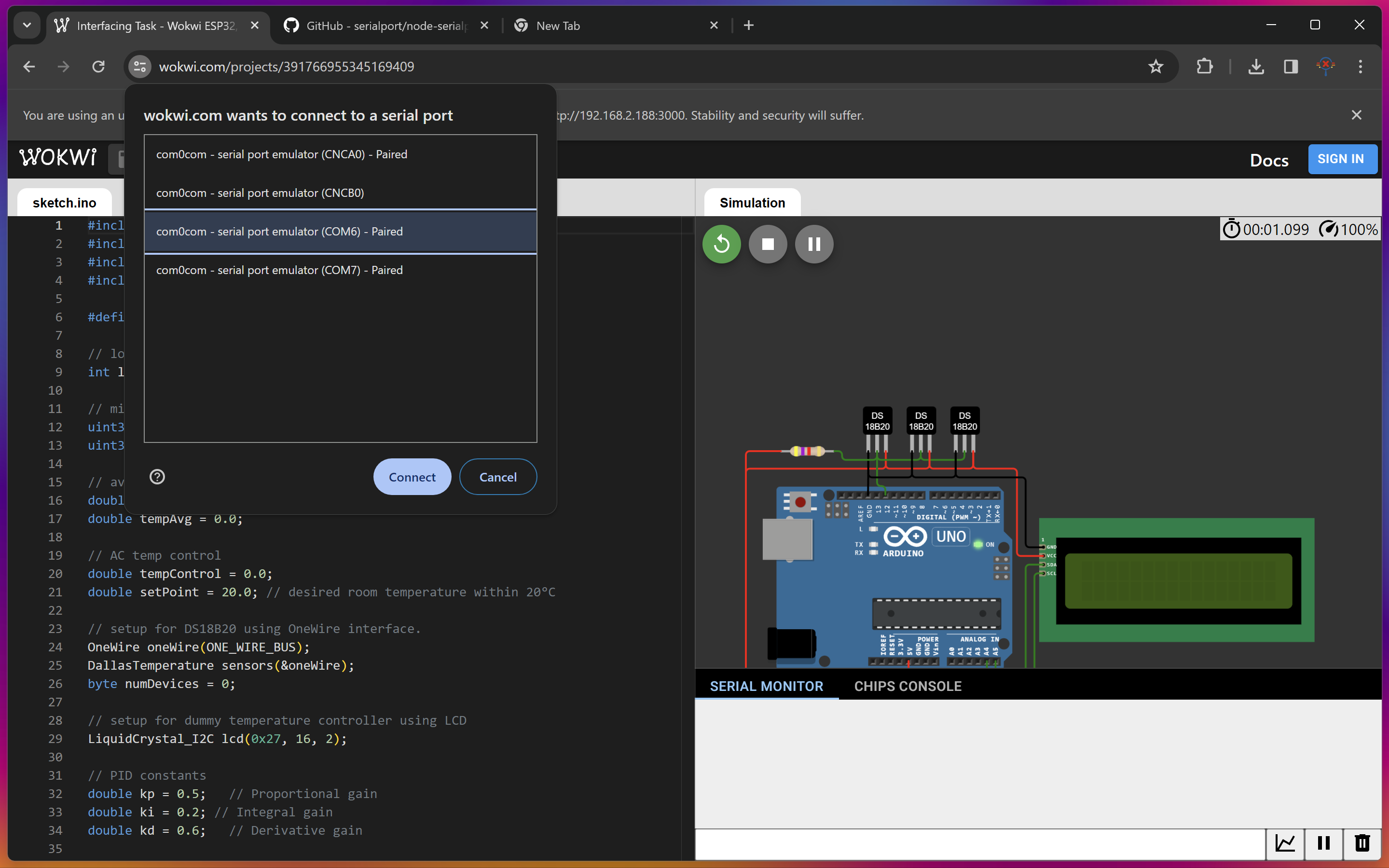Viewport: 1389px width, 868px height.
Task: Click Connect in serial port dialog
Action: pos(412,477)
